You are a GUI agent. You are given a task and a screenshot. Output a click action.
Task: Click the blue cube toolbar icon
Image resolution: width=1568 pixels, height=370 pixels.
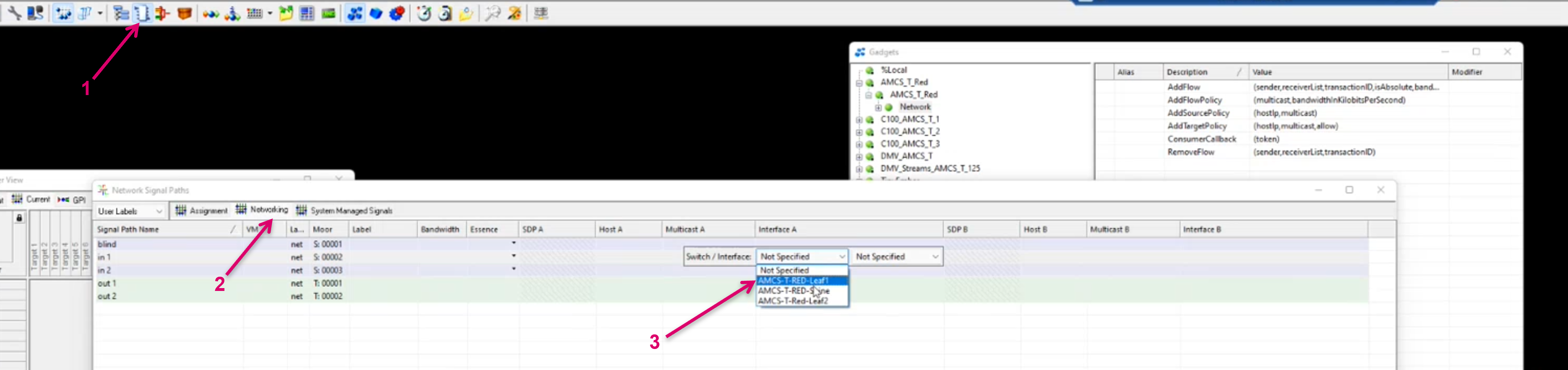click(x=376, y=13)
